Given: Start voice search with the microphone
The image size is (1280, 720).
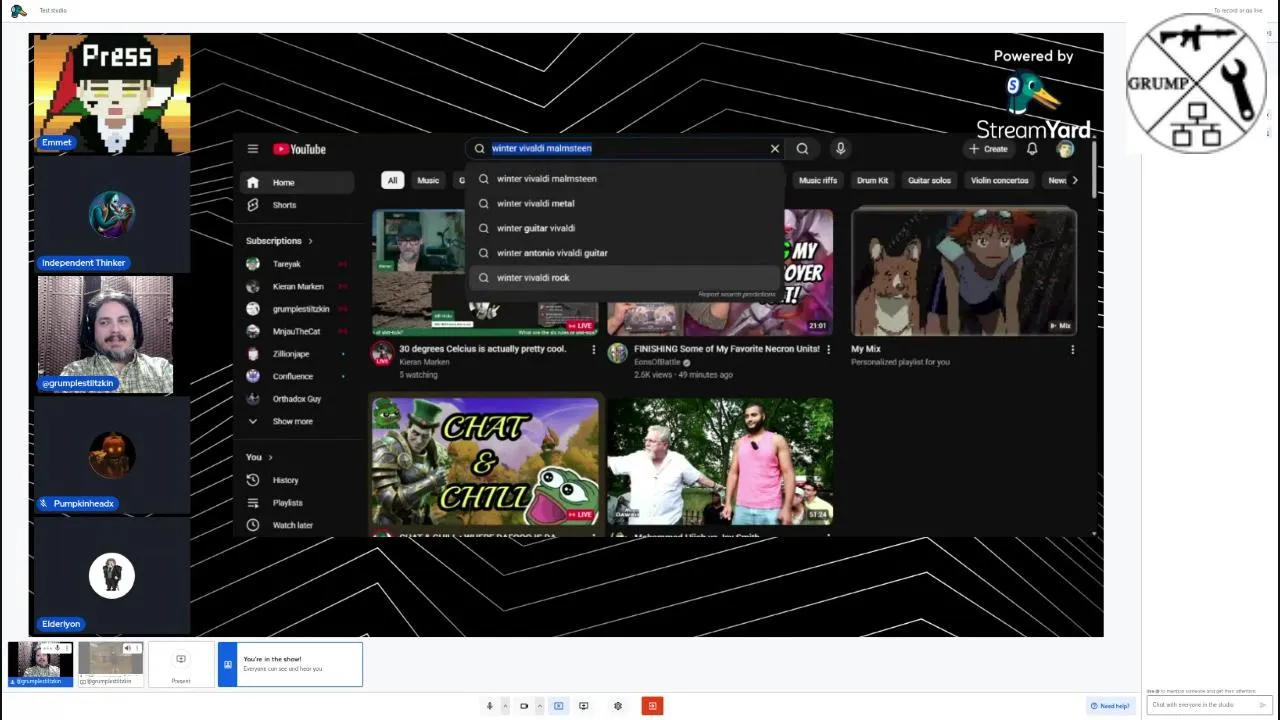Looking at the screenshot, I should (840, 148).
